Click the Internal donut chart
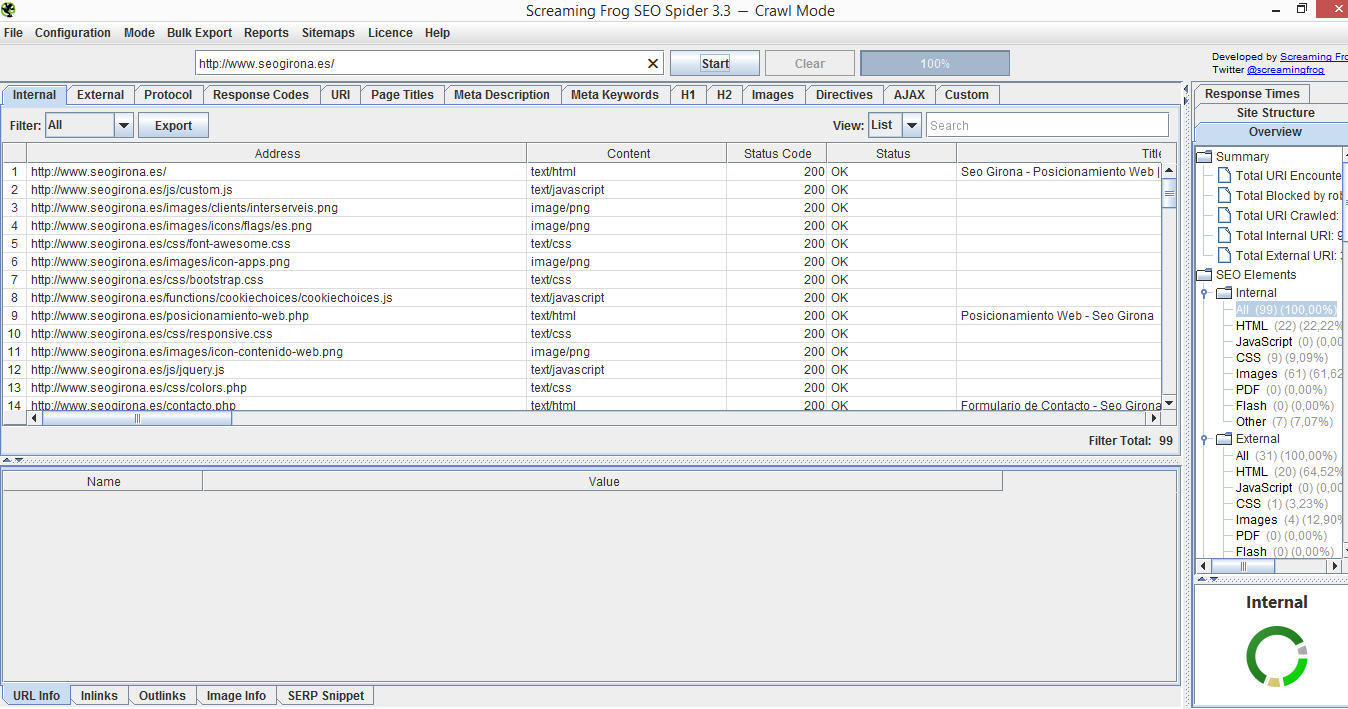1348x709 pixels. pos(1276,657)
